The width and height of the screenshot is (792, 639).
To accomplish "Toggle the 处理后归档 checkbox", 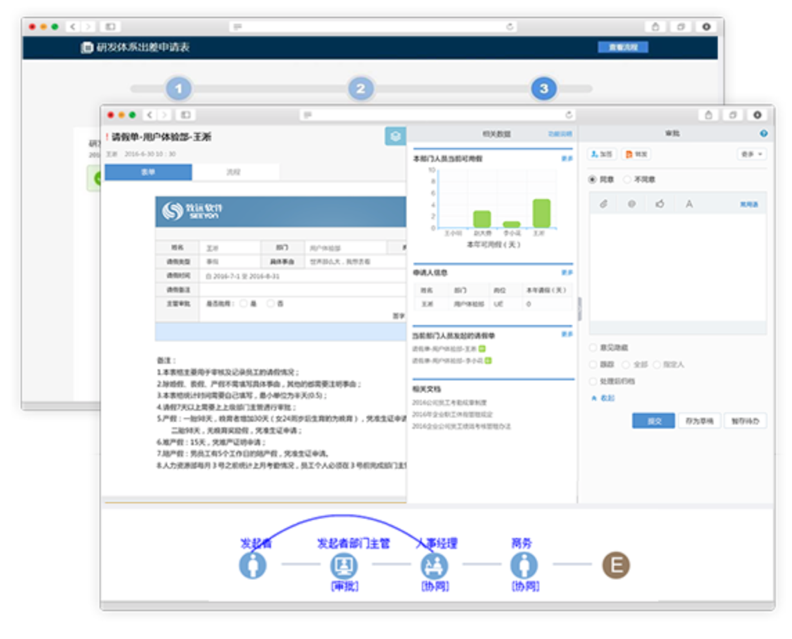I will pos(593,382).
